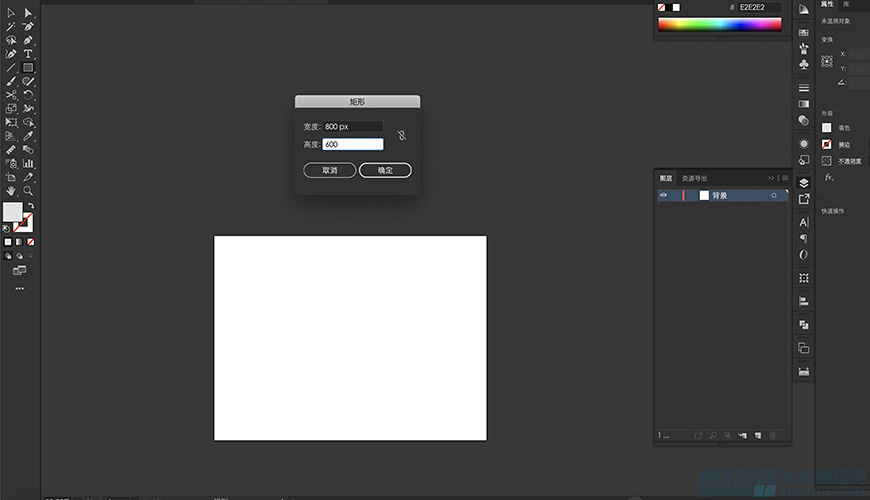Toggle the constrain proportions link icon
This screenshot has width=870, height=500.
point(401,135)
